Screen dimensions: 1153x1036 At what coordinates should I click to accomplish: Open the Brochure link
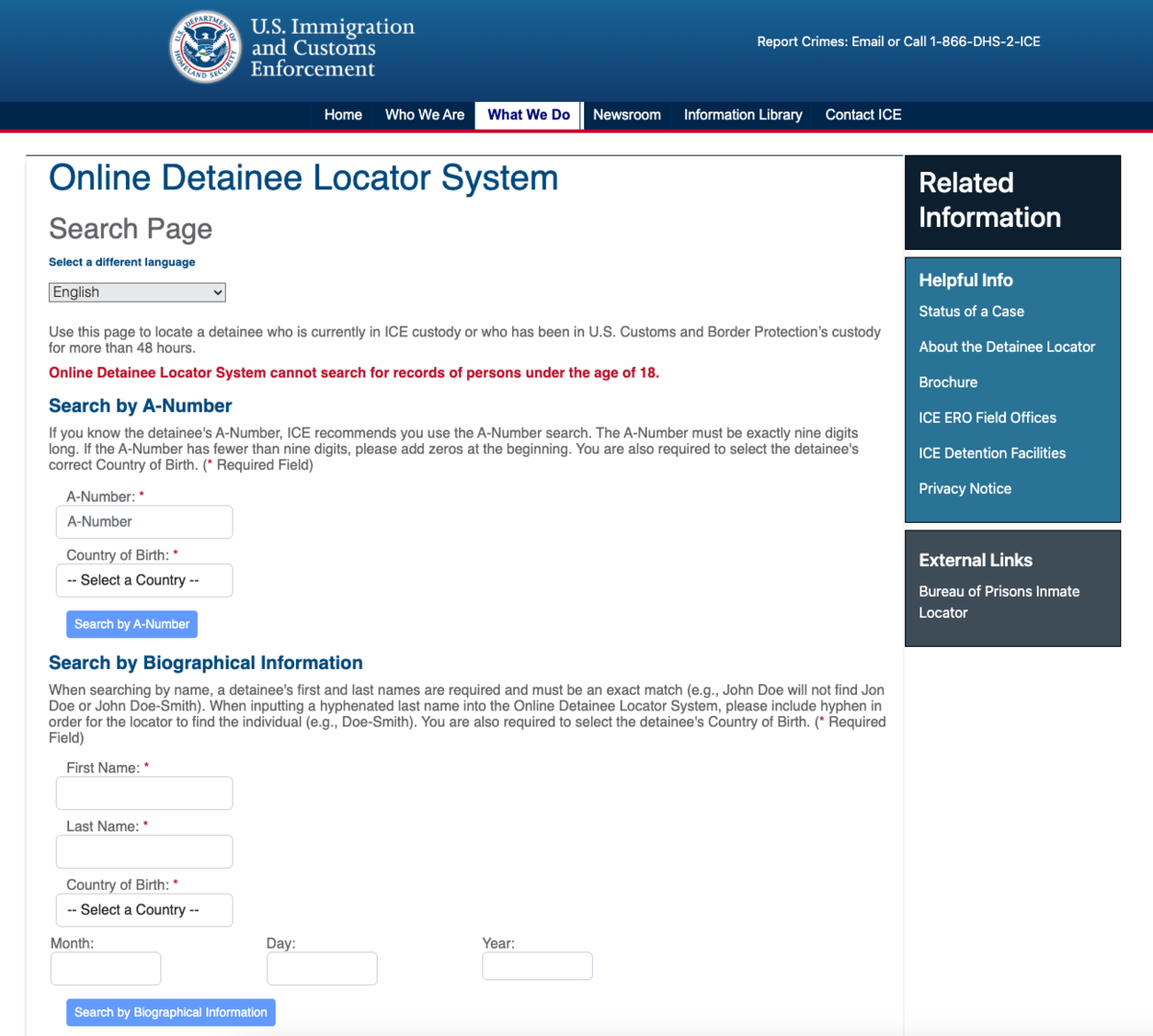point(947,382)
